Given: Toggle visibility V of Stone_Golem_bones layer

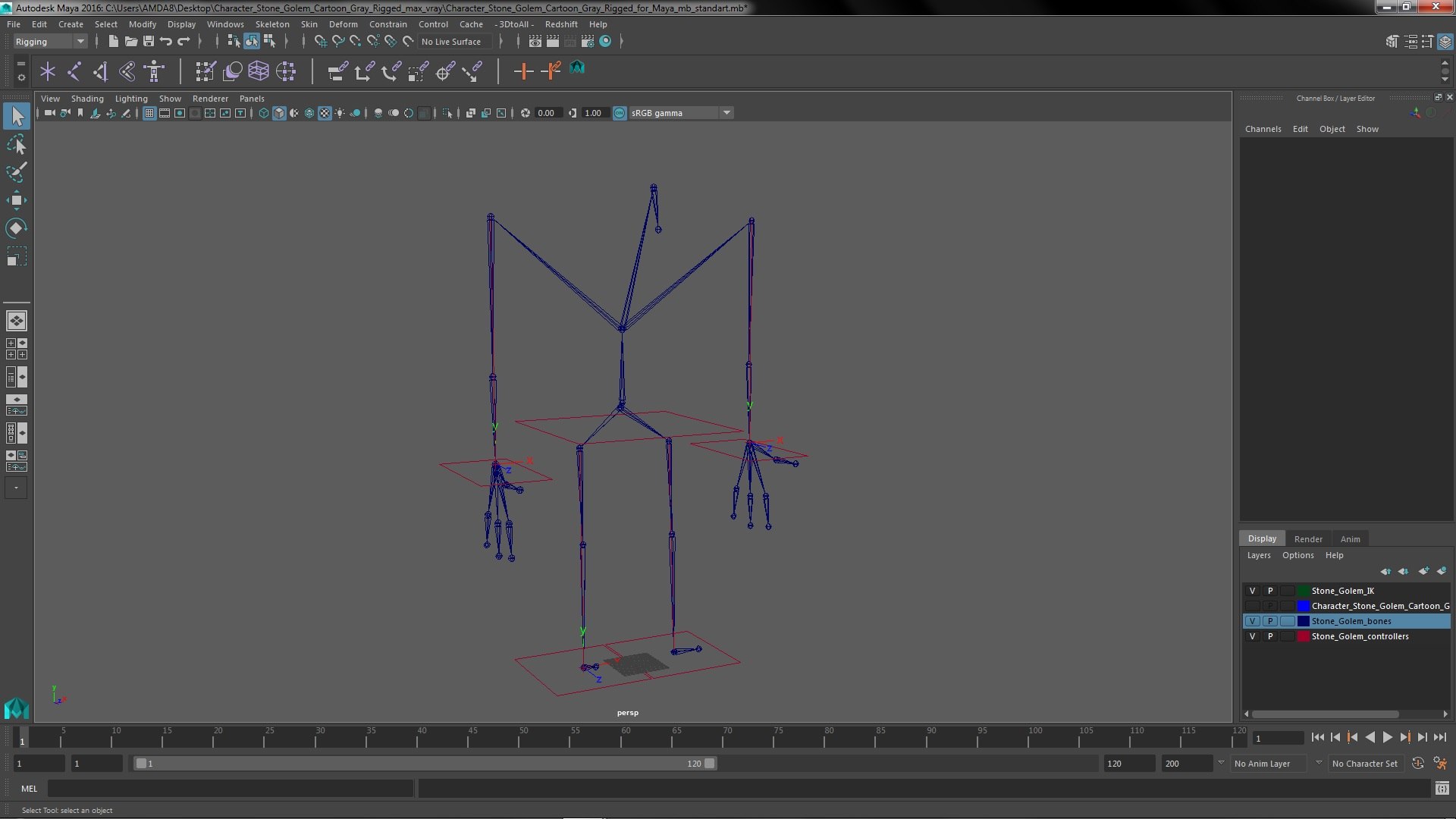Looking at the screenshot, I should pyautogui.click(x=1252, y=621).
